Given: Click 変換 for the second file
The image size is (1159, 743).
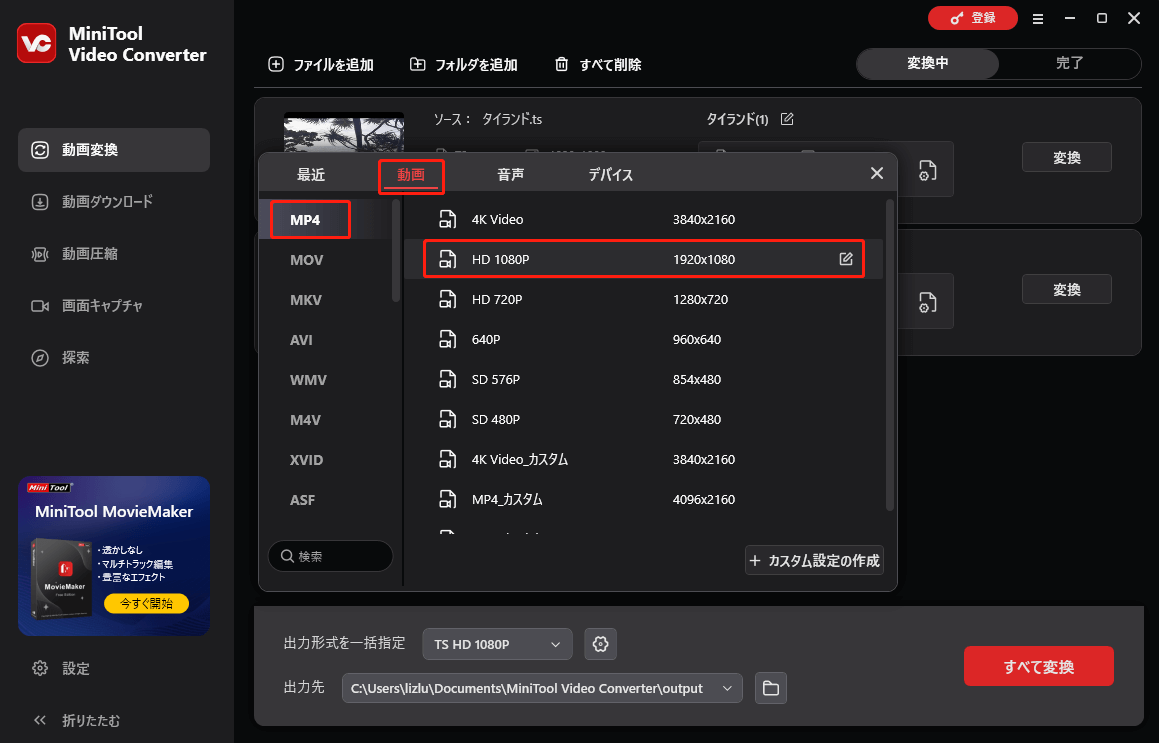Looking at the screenshot, I should point(1067,289).
